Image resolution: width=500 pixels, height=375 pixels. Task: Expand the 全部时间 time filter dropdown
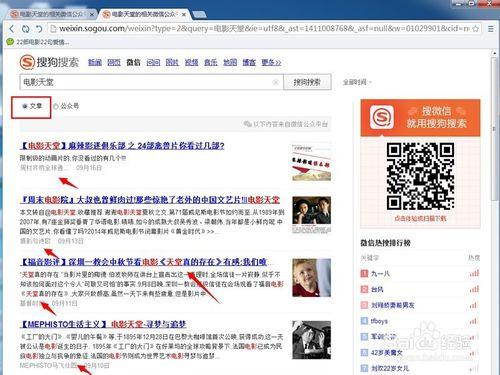pyautogui.click(x=357, y=82)
